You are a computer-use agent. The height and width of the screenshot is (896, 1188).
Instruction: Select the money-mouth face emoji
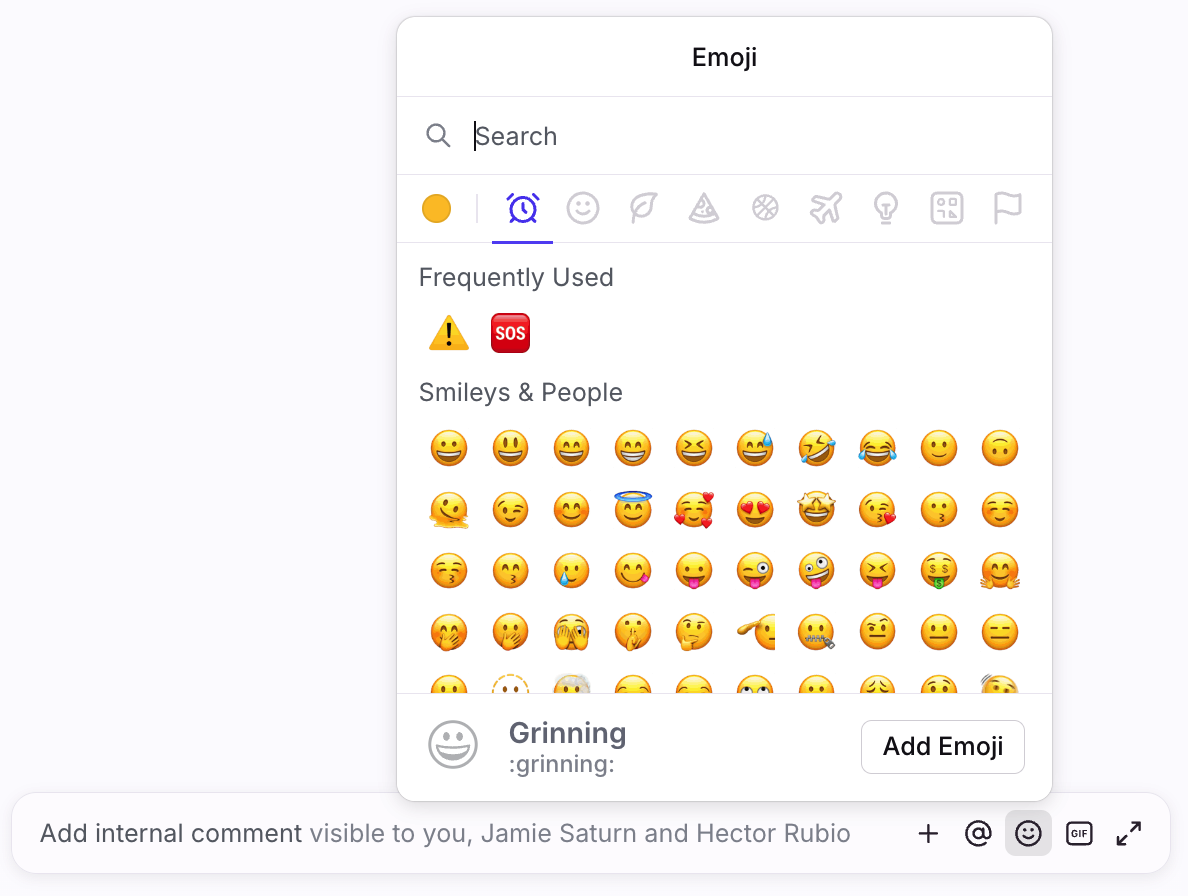pyautogui.click(x=938, y=571)
